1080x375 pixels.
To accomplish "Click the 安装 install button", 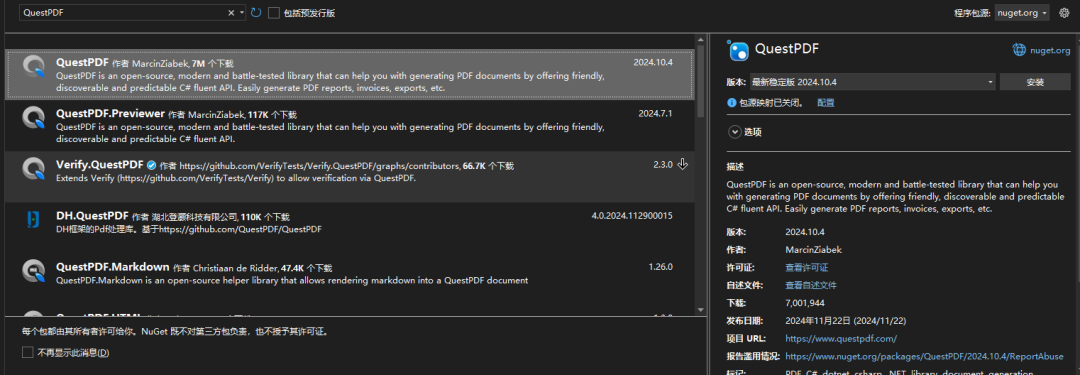I will pos(1035,82).
